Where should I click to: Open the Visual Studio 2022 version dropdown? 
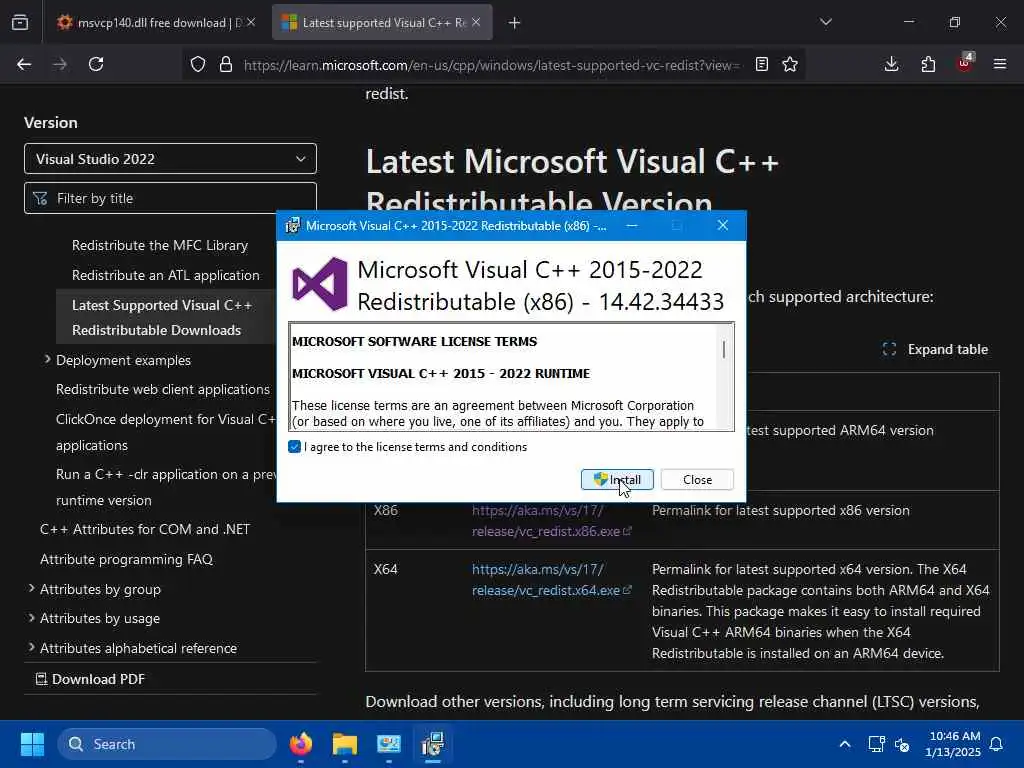170,159
